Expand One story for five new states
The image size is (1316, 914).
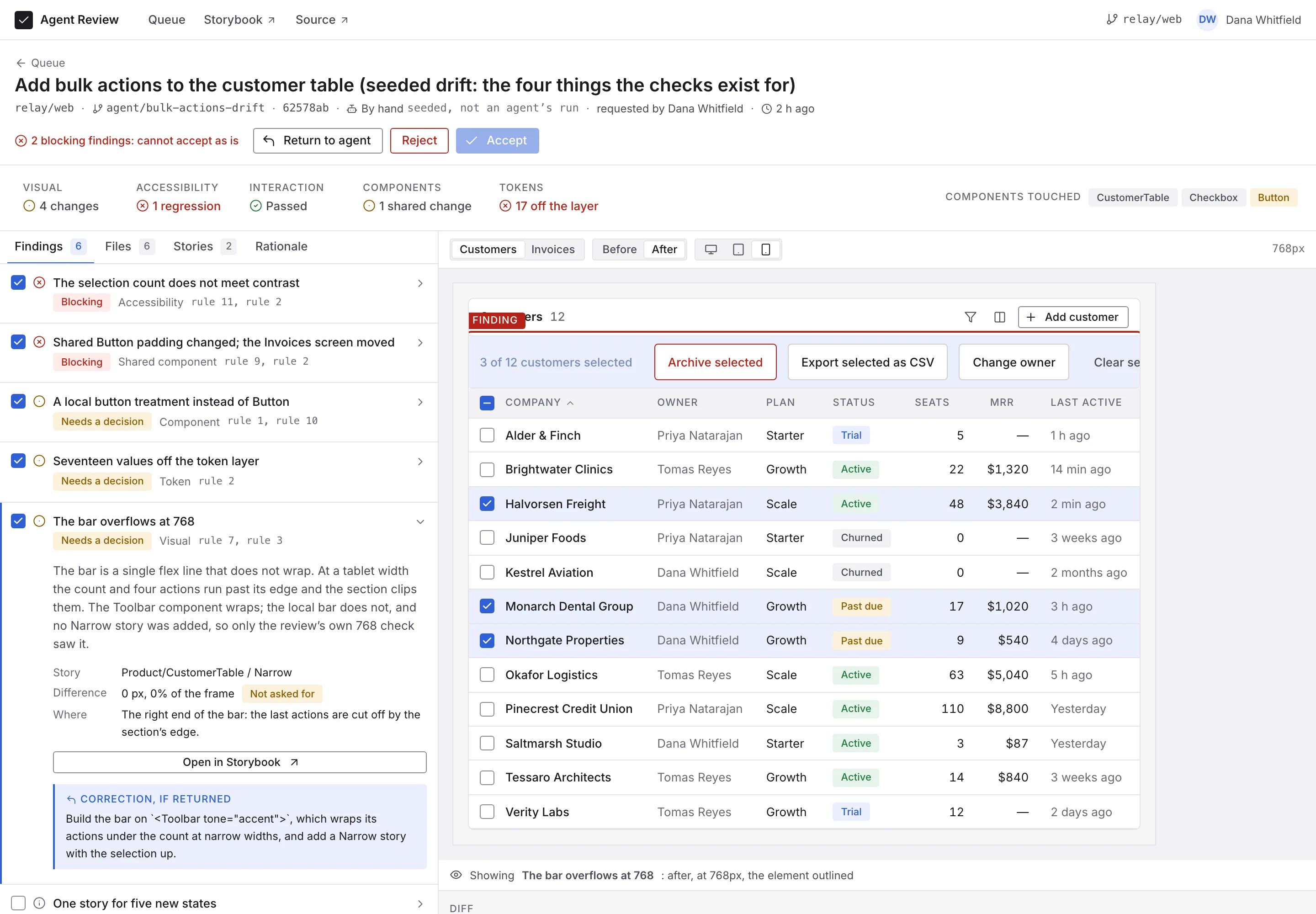tap(420, 904)
